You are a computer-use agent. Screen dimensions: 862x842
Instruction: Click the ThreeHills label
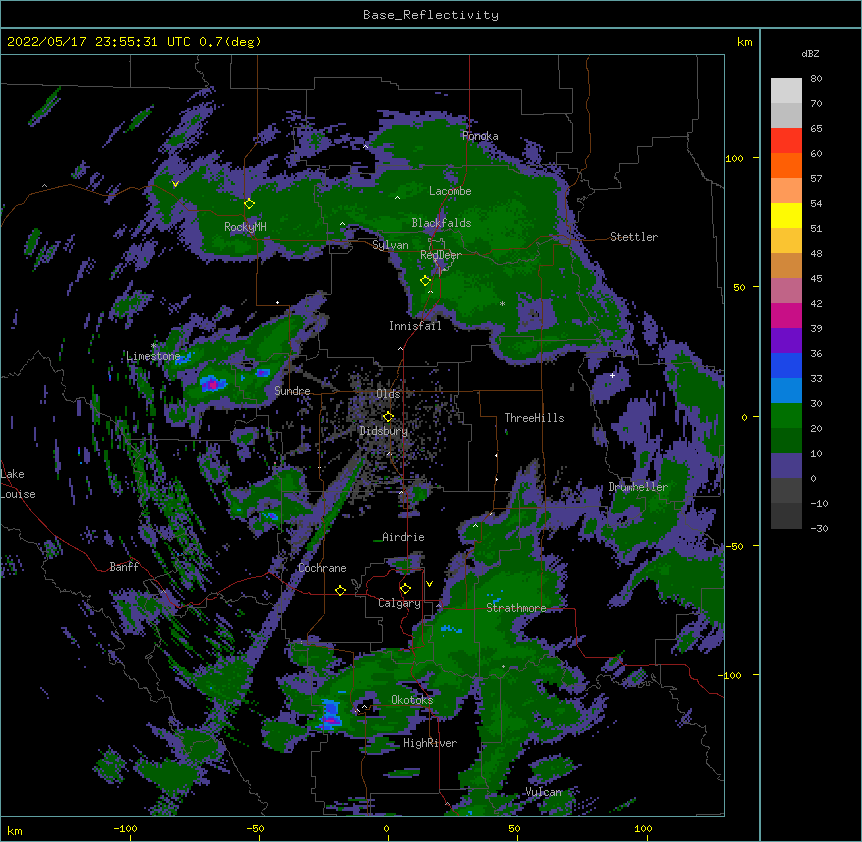(x=534, y=418)
